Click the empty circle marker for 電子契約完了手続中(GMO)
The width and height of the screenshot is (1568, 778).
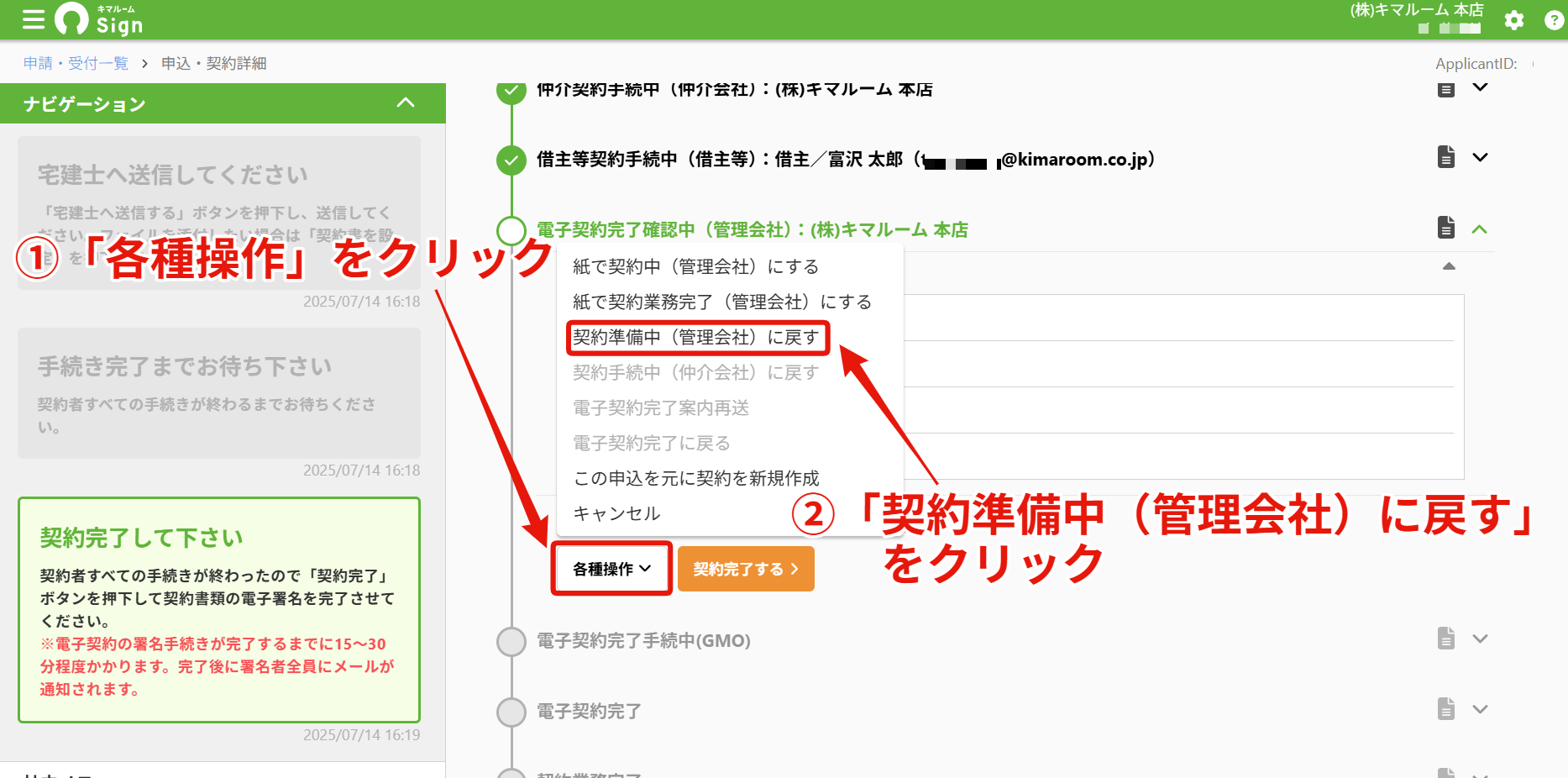tap(511, 642)
